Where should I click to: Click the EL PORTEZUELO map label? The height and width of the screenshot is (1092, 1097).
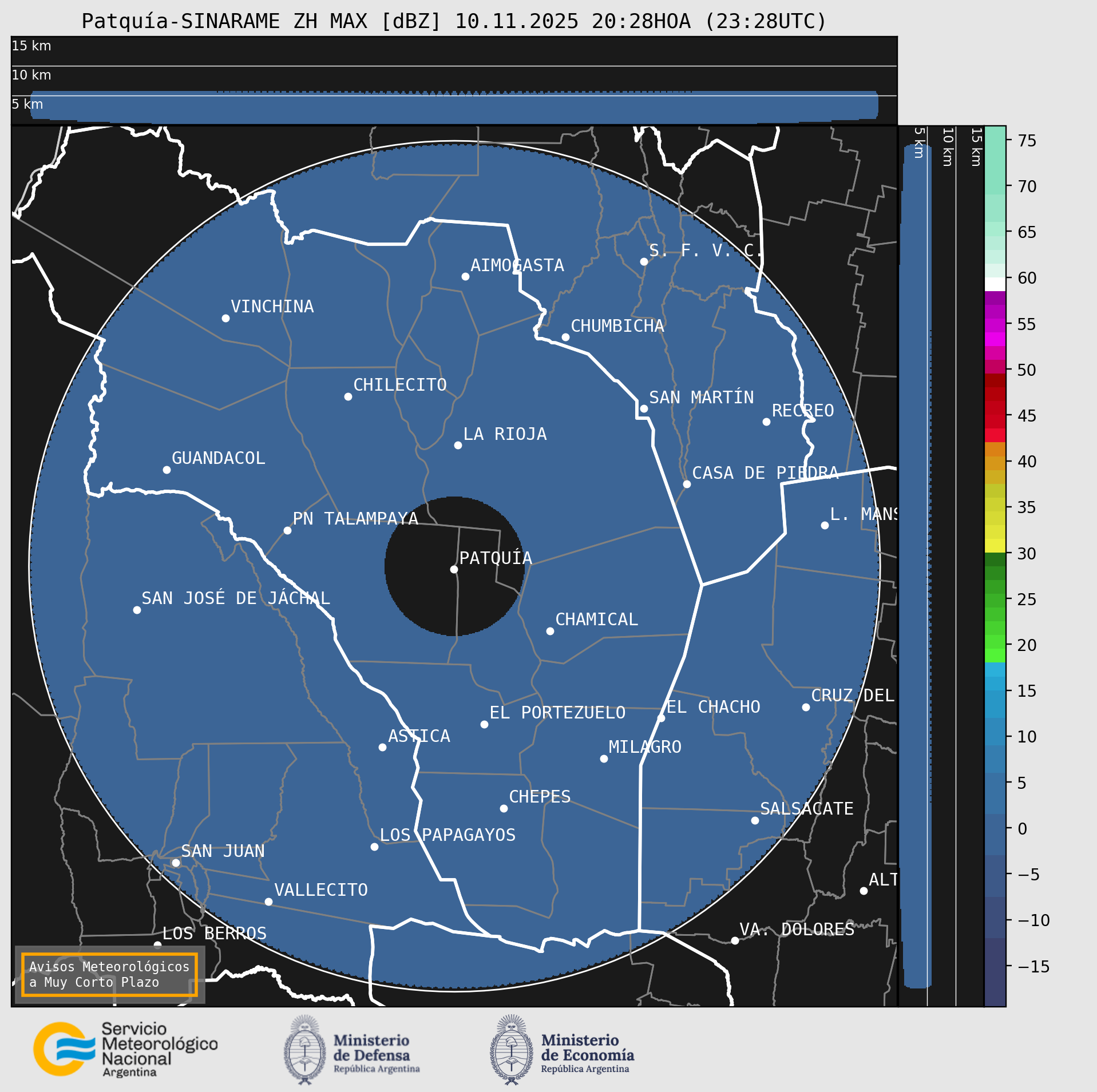(x=558, y=713)
